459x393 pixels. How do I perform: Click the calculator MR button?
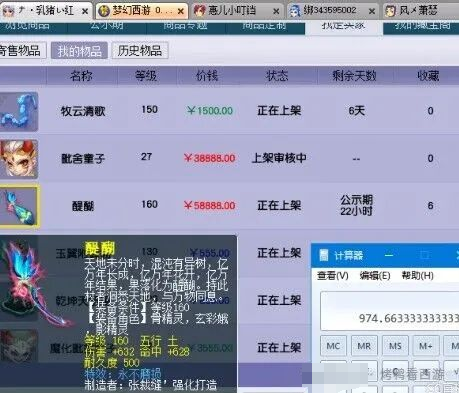click(x=364, y=346)
